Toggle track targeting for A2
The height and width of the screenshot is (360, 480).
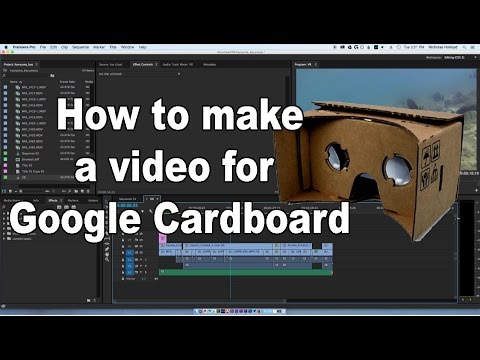(130, 266)
